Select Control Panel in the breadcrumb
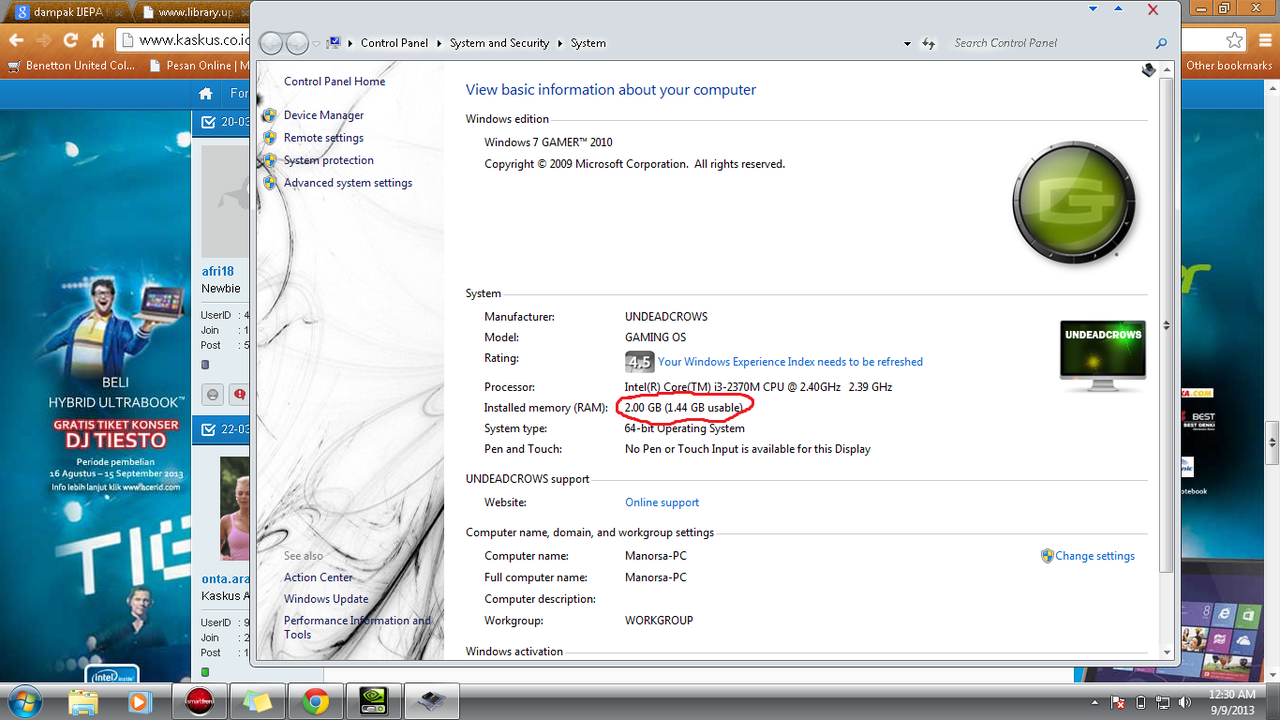1280x720 pixels. 394,43
